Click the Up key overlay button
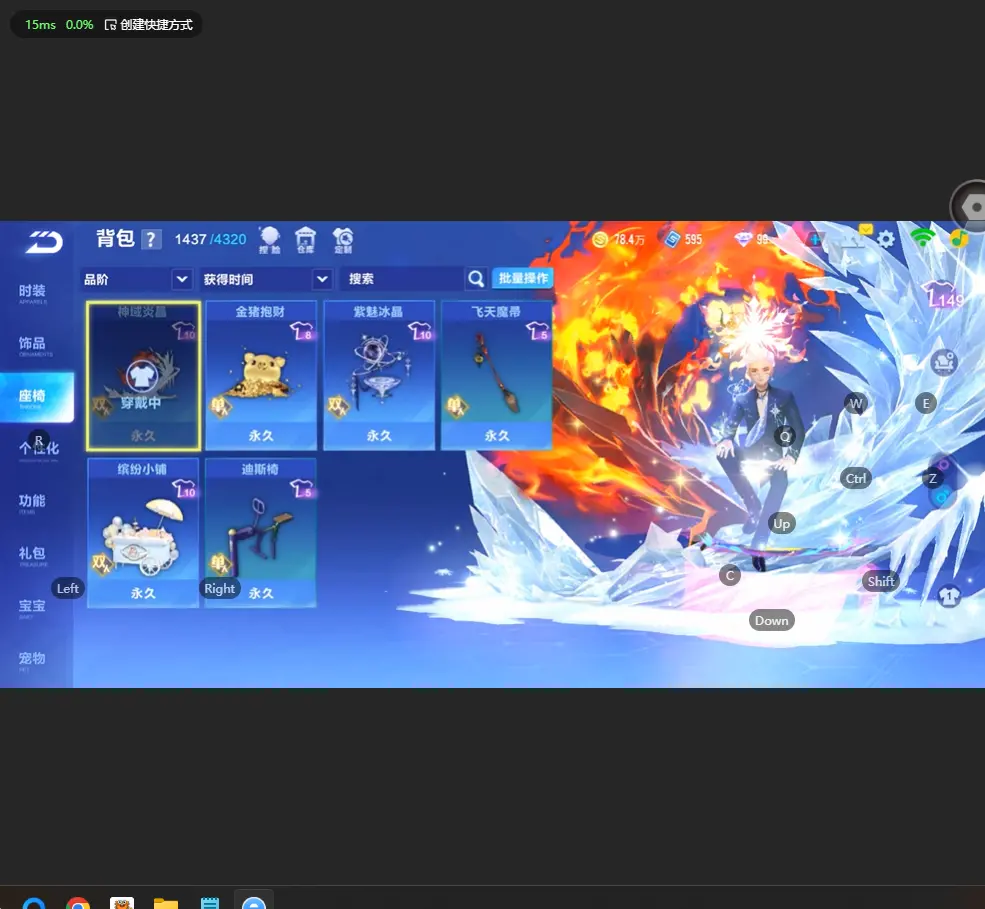Image resolution: width=985 pixels, height=909 pixels. pos(781,524)
